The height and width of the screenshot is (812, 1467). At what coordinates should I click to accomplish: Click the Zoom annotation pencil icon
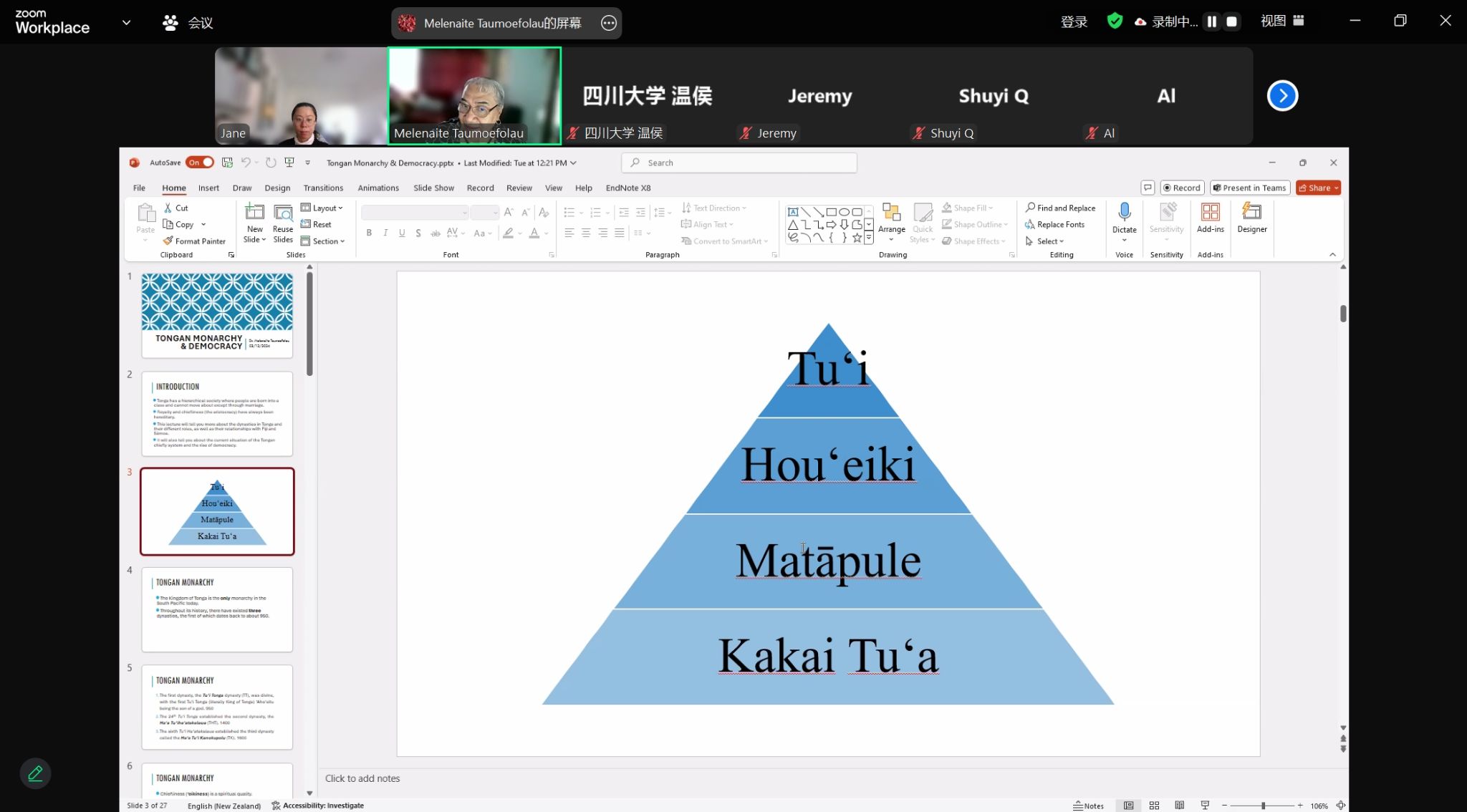click(x=35, y=773)
